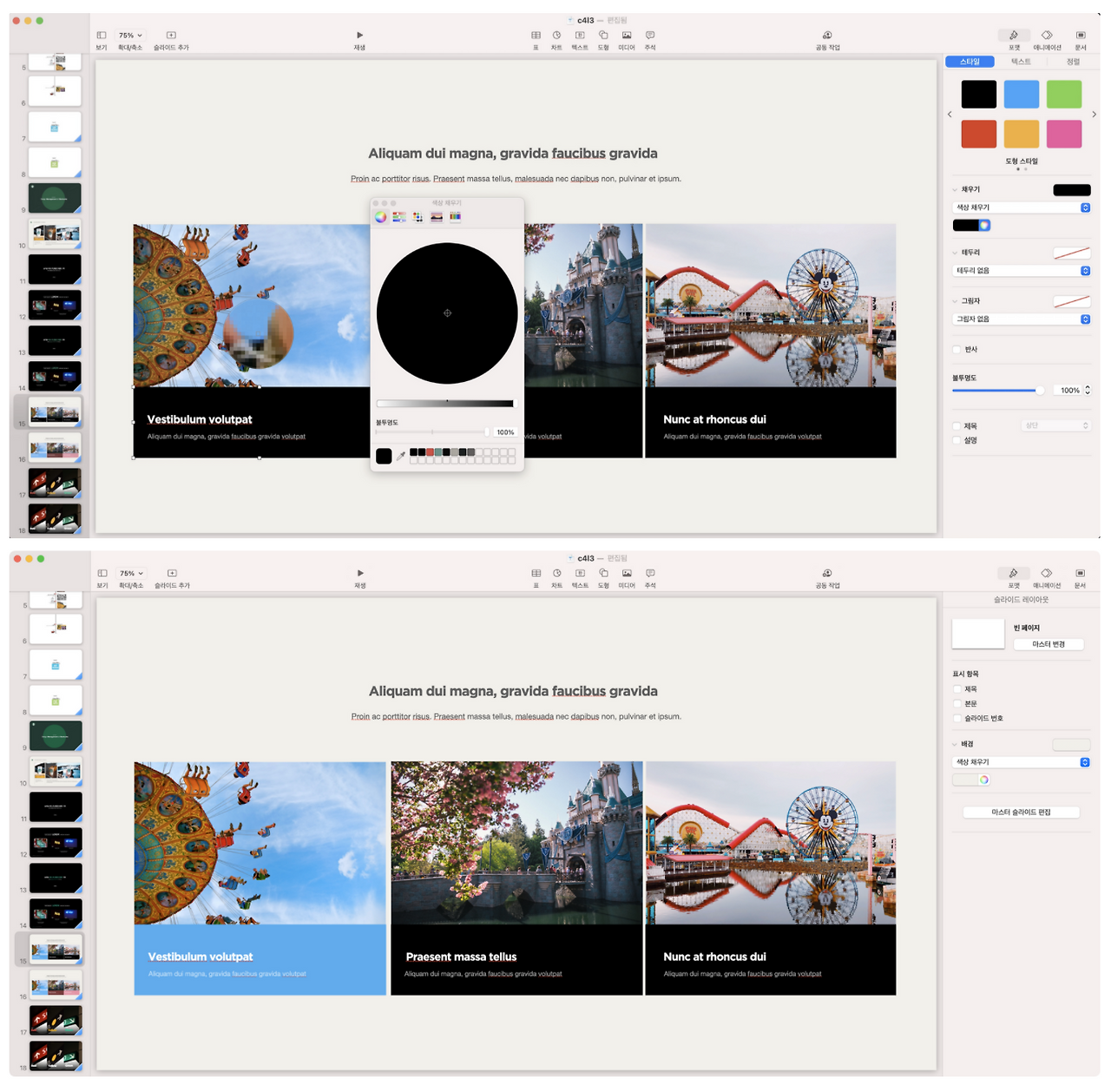Switch to color palettes tab in color picker
1111x1092 pixels.
[x=417, y=216]
